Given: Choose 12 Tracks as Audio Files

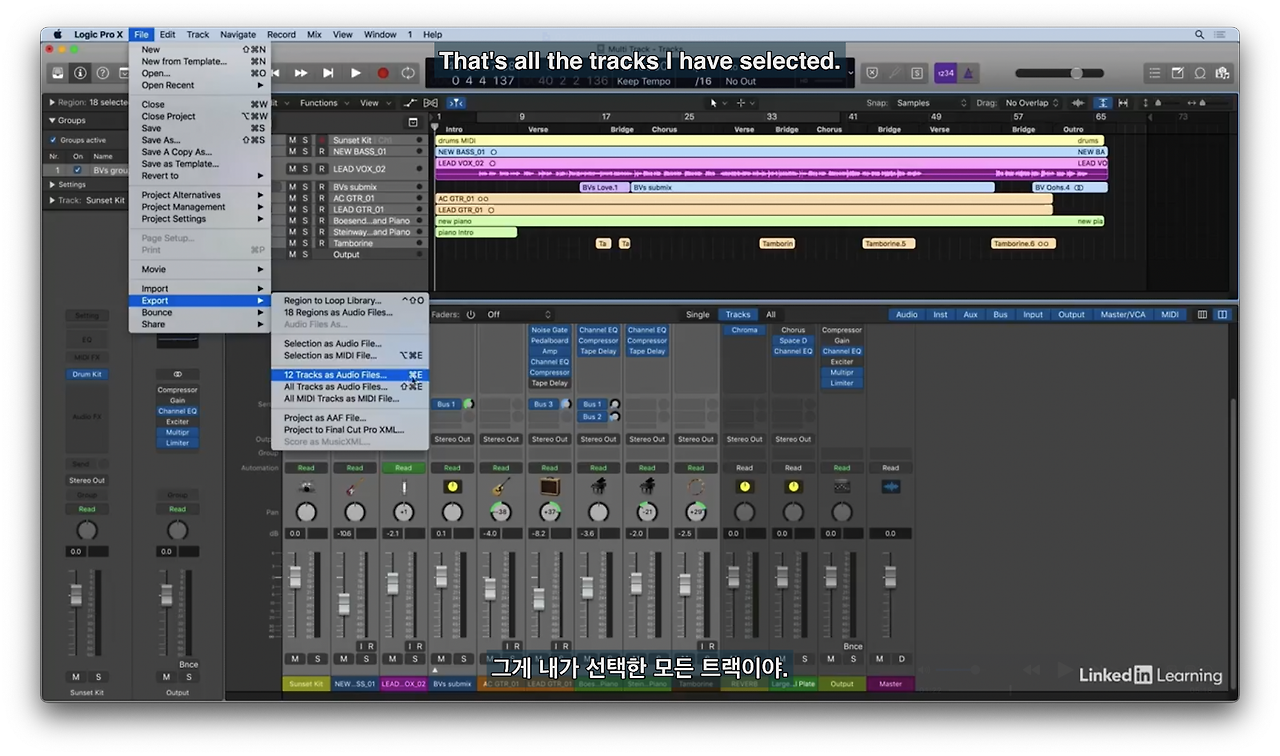Looking at the screenshot, I should (x=349, y=375).
